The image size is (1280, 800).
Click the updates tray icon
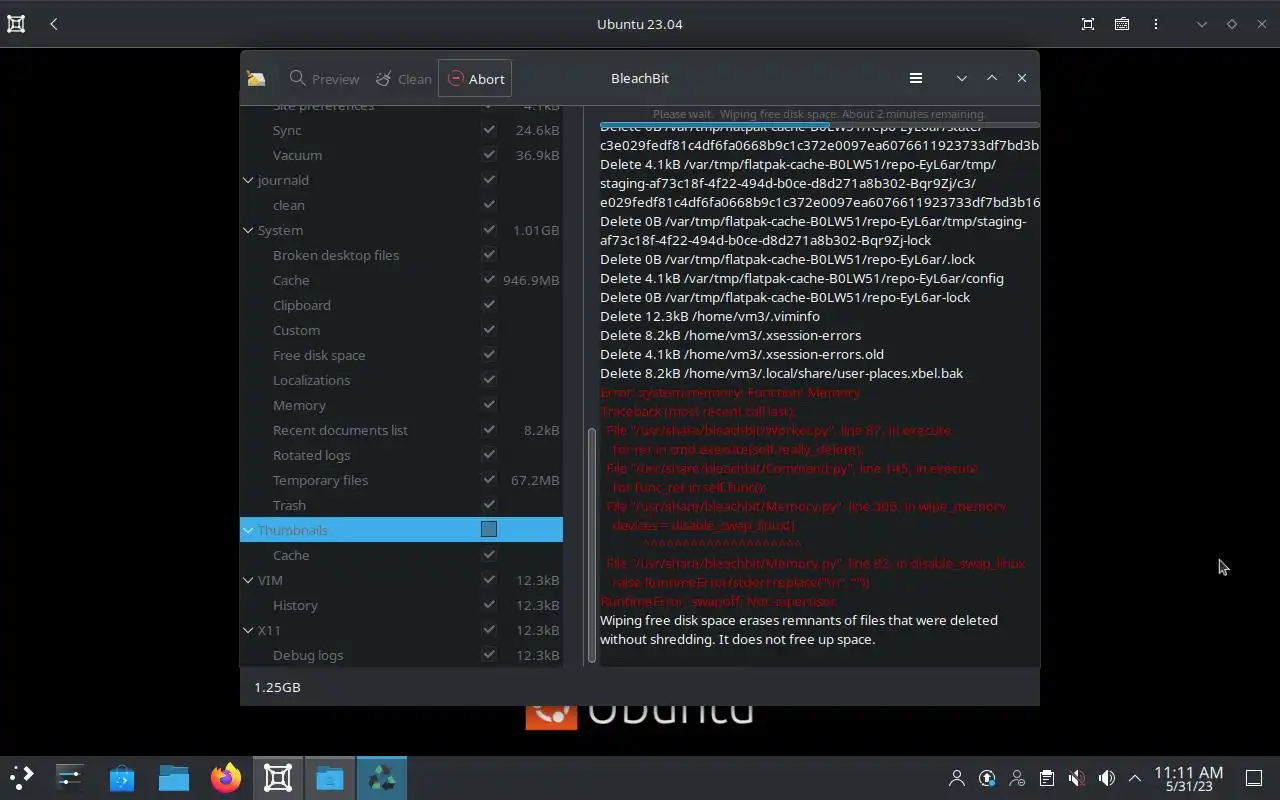point(987,778)
